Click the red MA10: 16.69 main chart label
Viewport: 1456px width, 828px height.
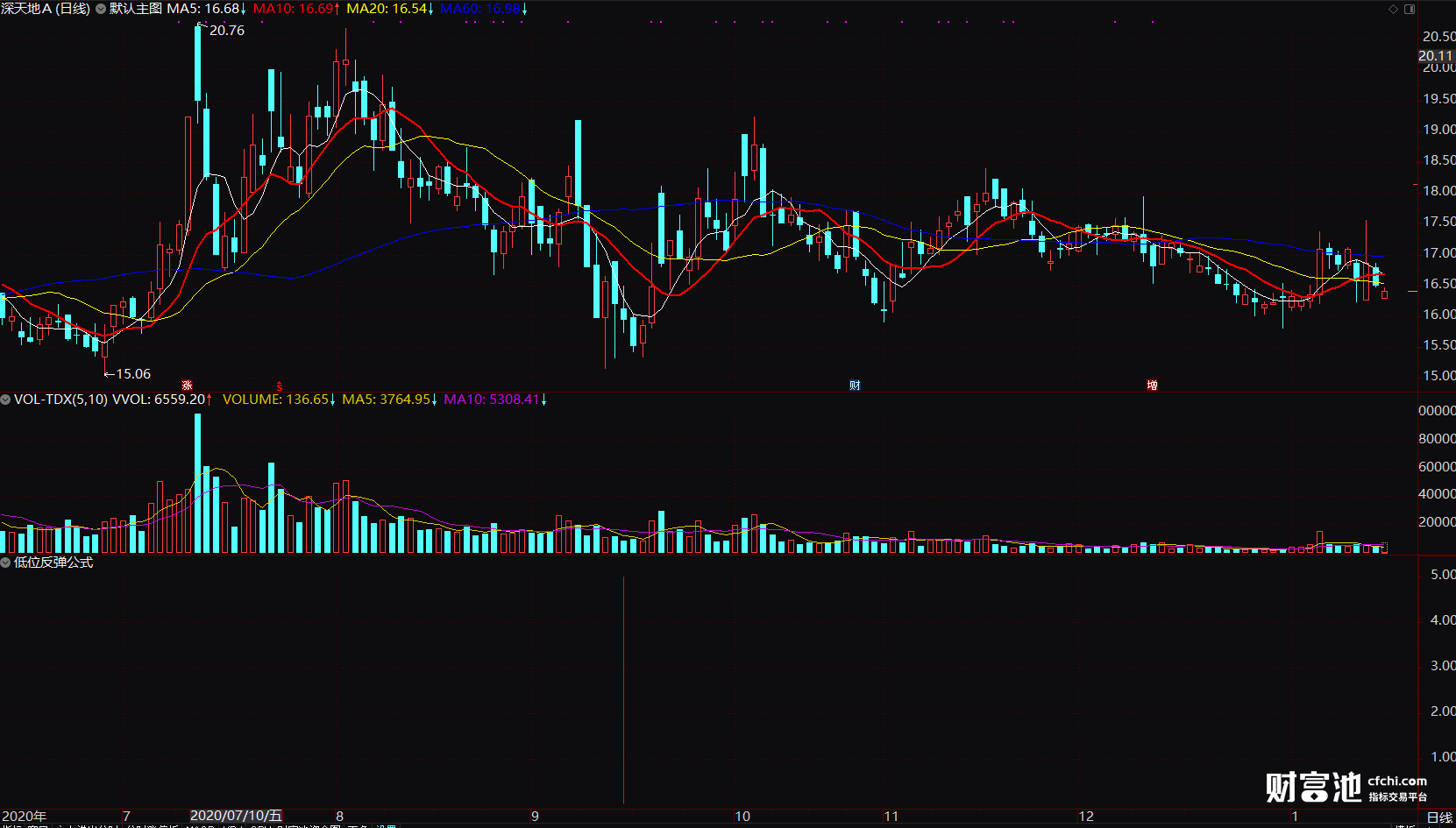(297, 9)
